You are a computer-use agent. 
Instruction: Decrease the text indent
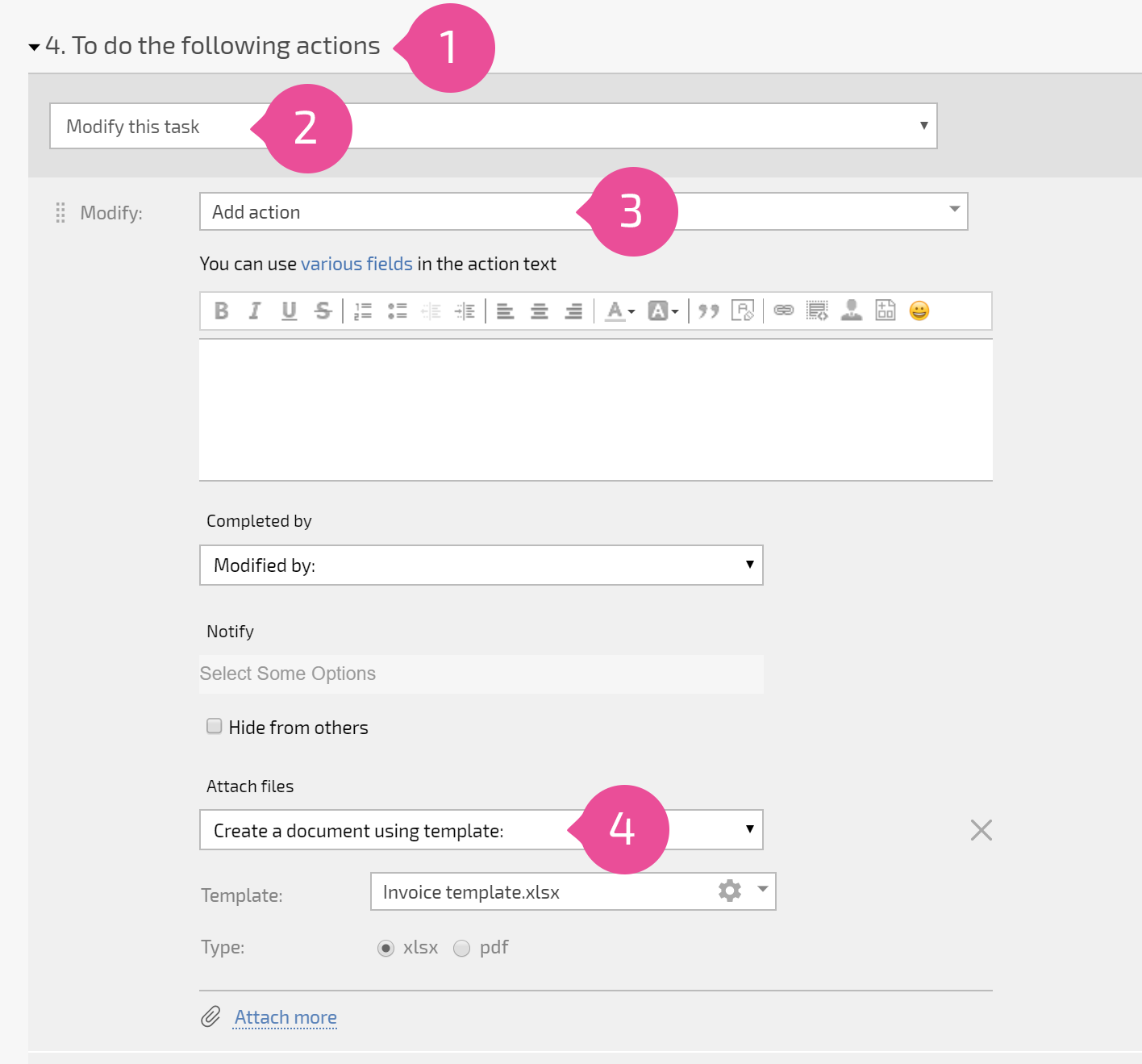pyautogui.click(x=431, y=311)
